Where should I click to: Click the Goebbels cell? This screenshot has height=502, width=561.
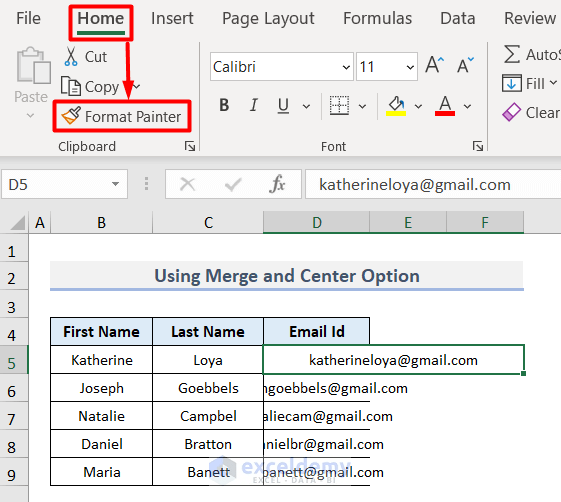point(208,388)
